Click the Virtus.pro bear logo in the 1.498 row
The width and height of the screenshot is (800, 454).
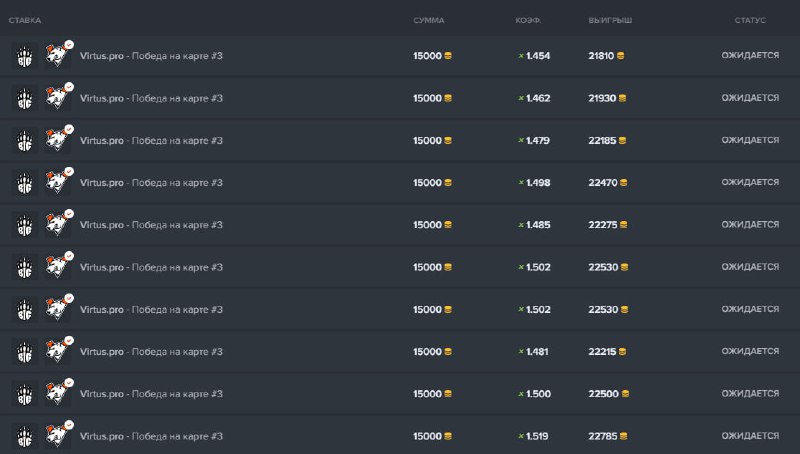coord(58,183)
